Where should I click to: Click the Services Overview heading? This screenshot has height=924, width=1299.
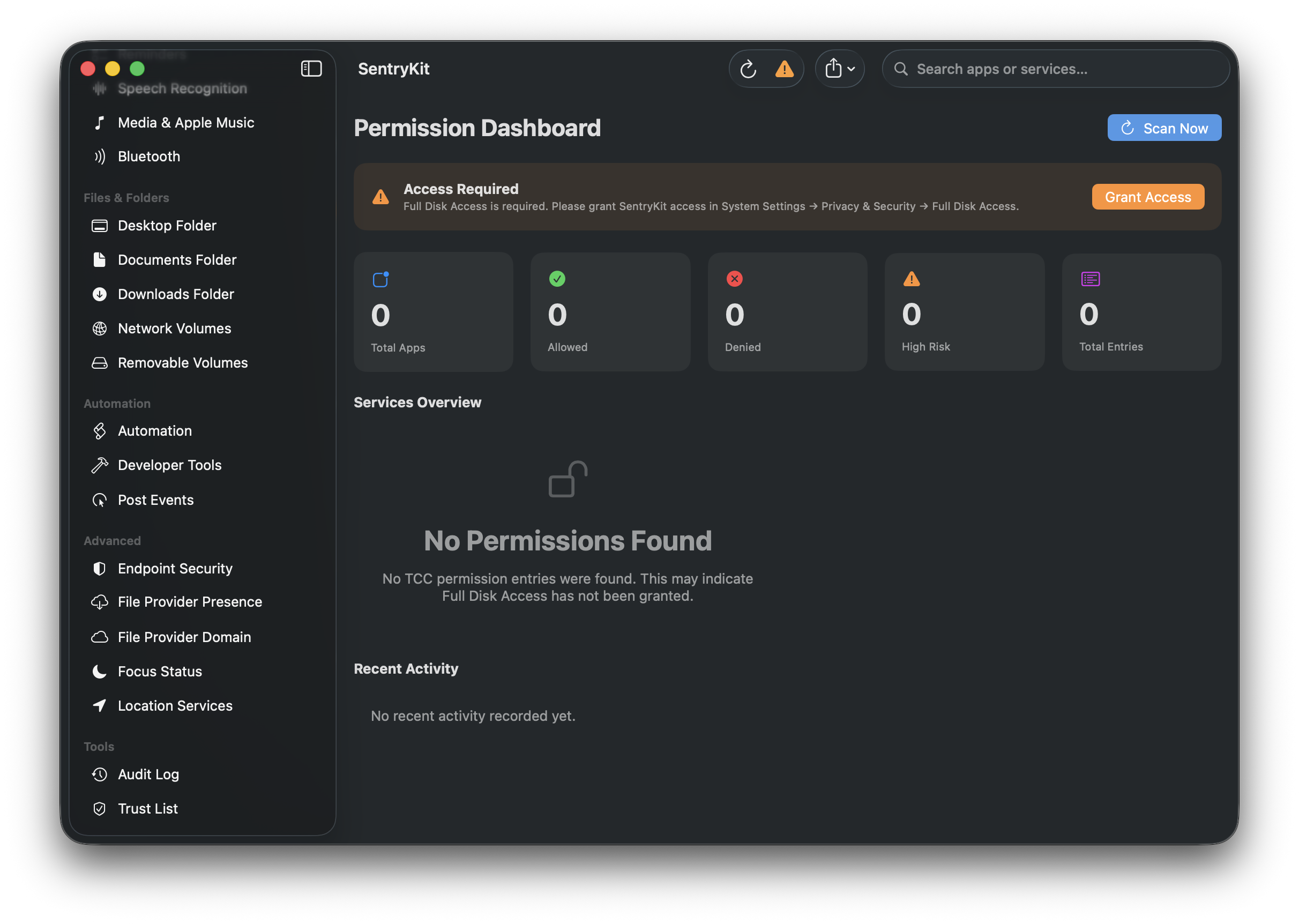coord(417,403)
